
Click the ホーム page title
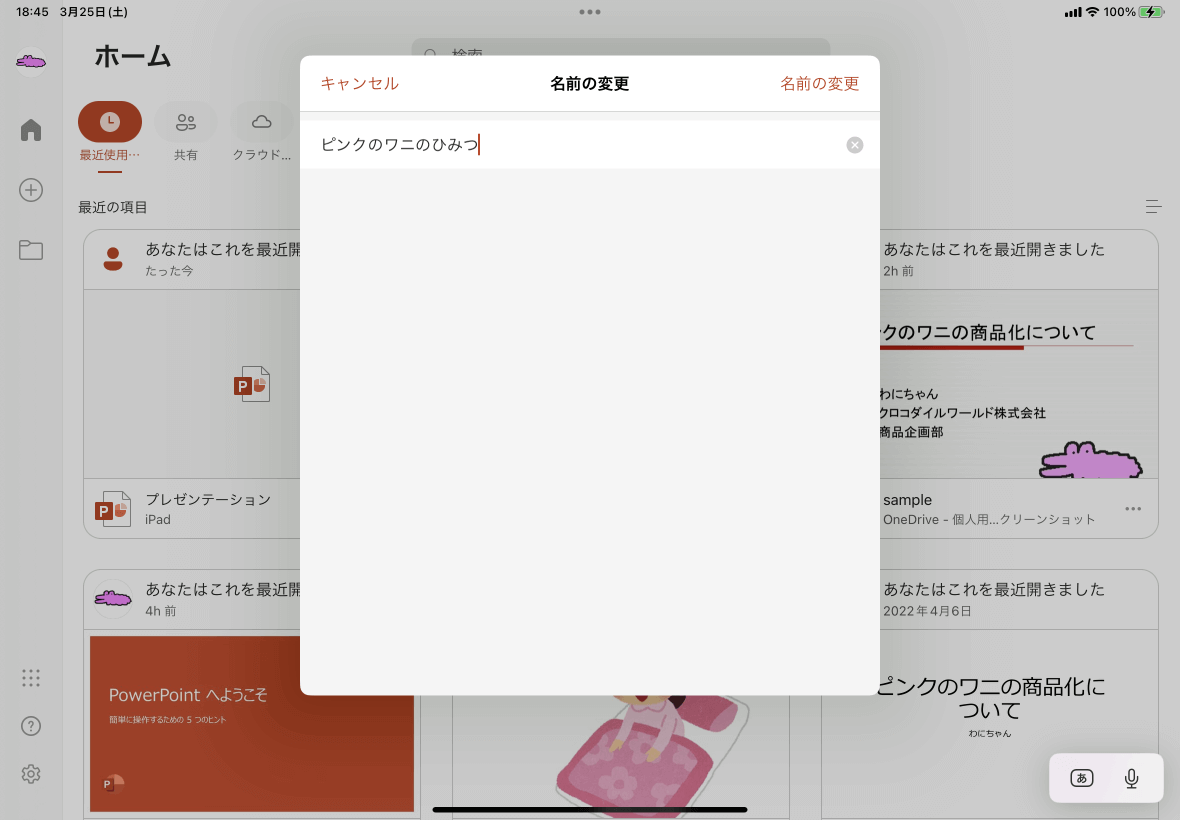coord(132,56)
